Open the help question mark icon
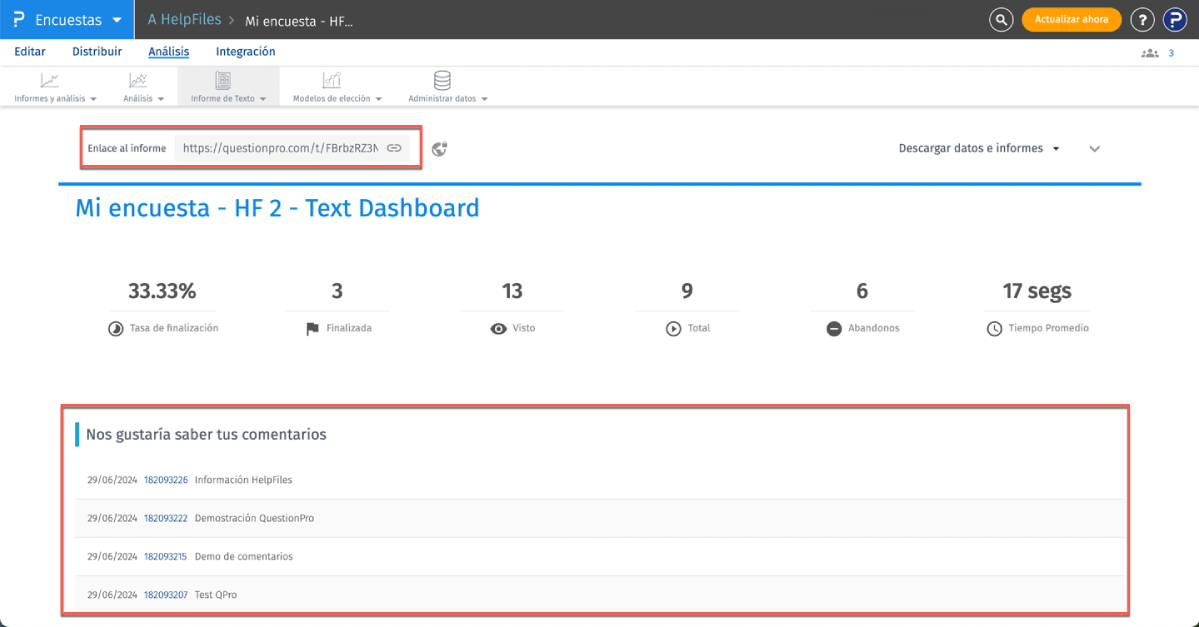This screenshot has height=627, width=1199. 1141,19
